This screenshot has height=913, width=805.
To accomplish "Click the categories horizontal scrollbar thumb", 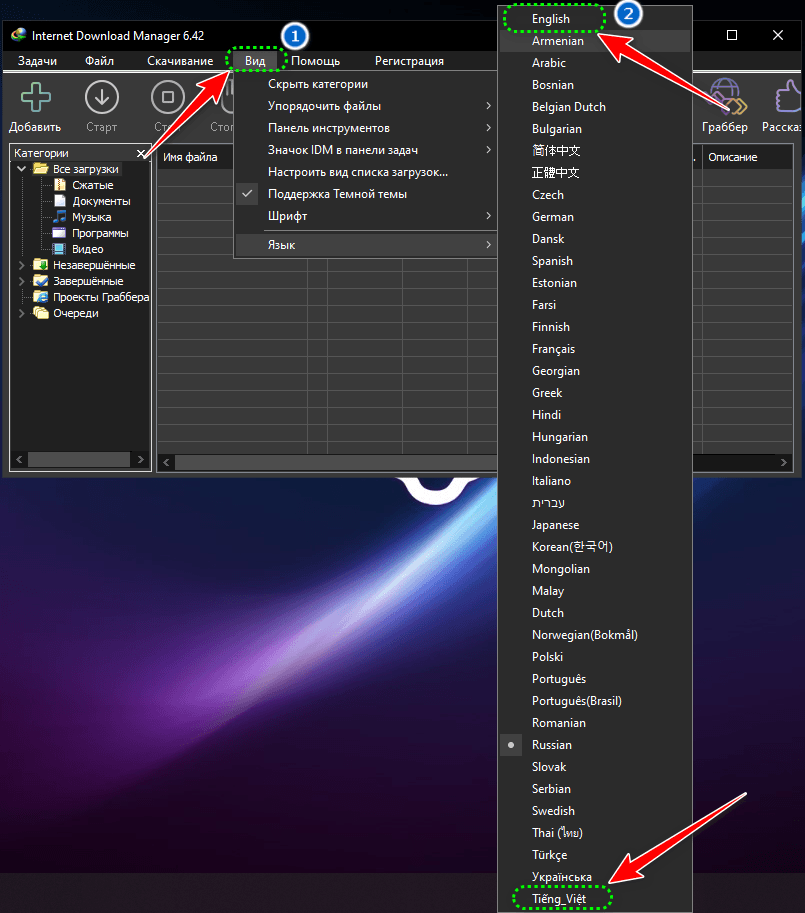I will tap(79, 459).
